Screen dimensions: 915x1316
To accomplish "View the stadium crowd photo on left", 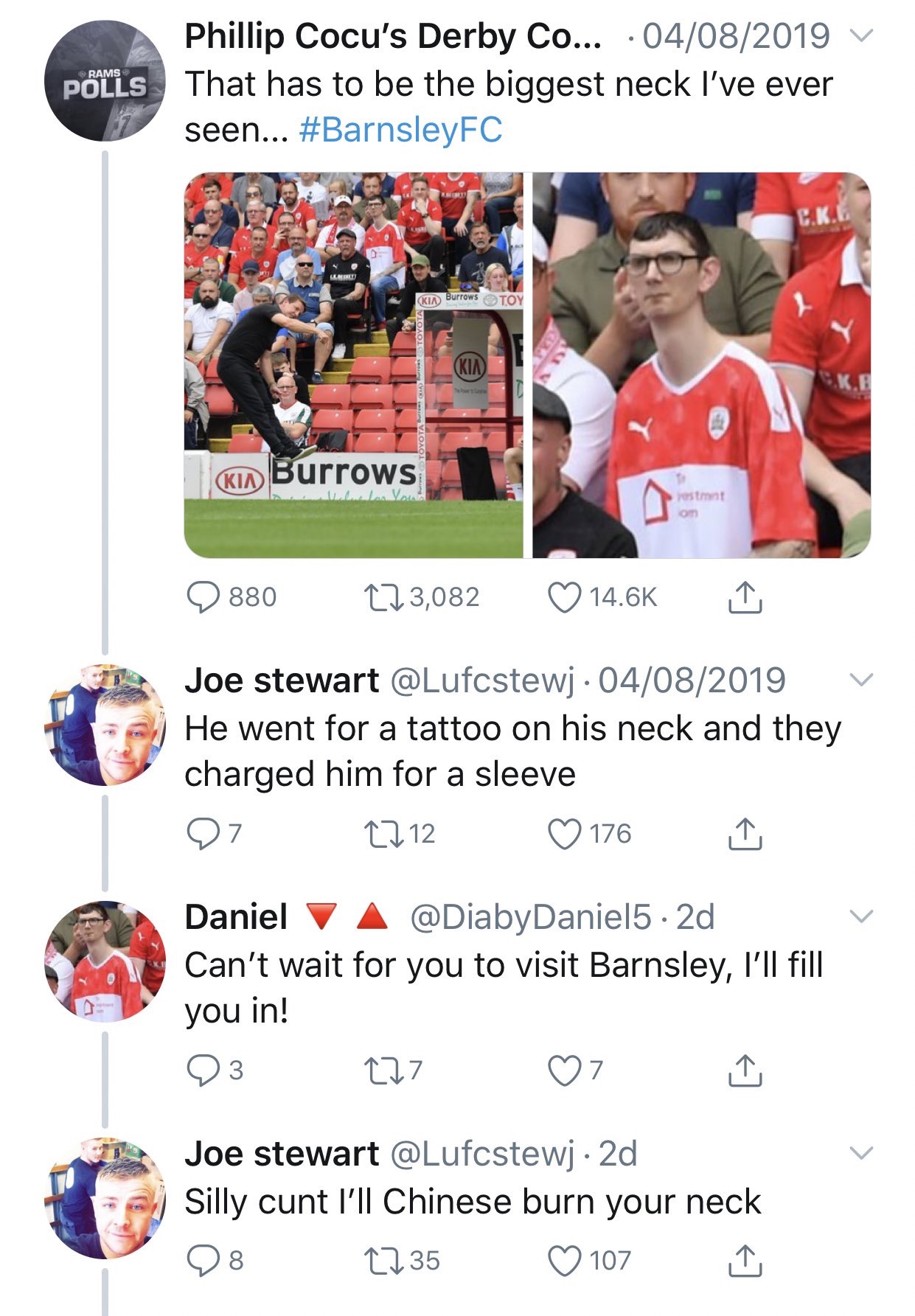I will 354,365.
